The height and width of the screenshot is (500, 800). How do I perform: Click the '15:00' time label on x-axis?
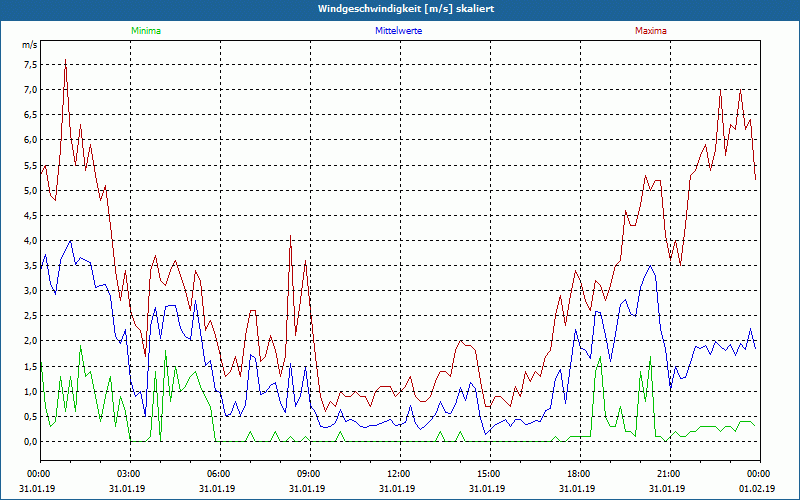click(x=490, y=474)
